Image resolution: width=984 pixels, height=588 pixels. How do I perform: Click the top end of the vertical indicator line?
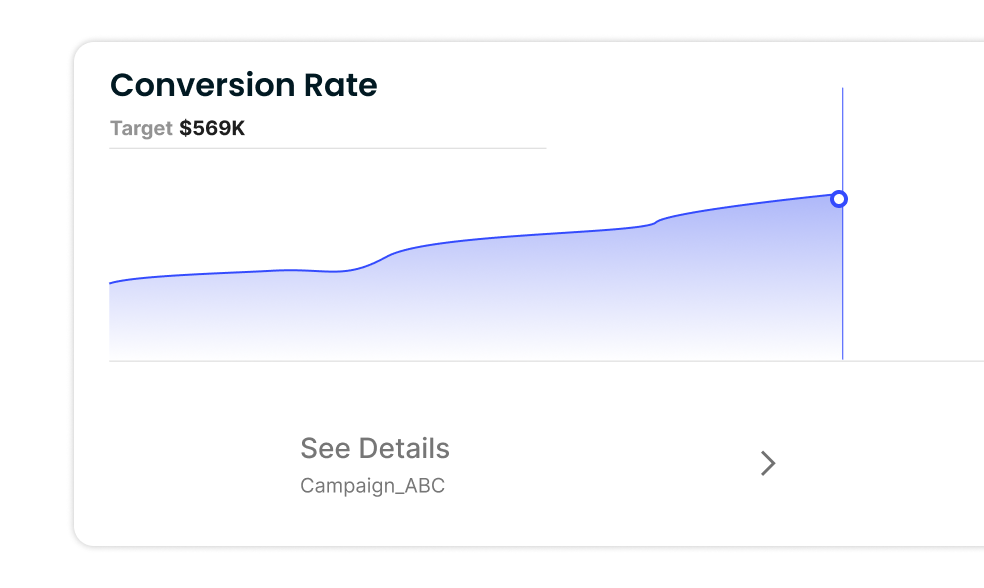(x=842, y=91)
